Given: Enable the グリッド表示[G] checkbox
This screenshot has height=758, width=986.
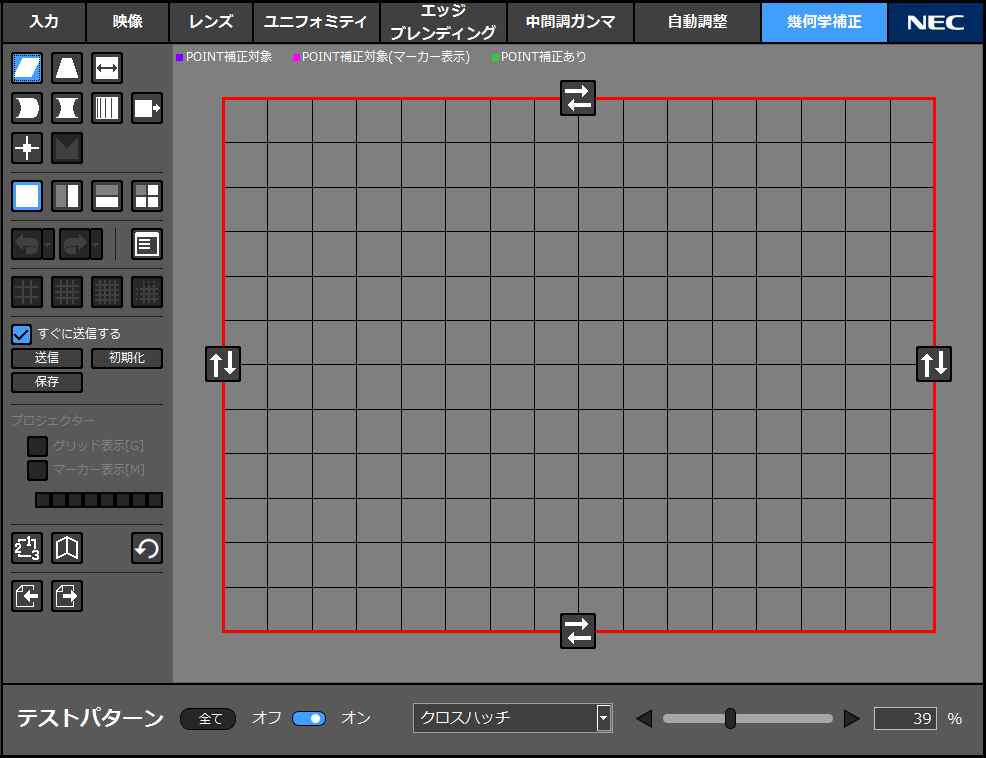Looking at the screenshot, I should tap(37, 446).
